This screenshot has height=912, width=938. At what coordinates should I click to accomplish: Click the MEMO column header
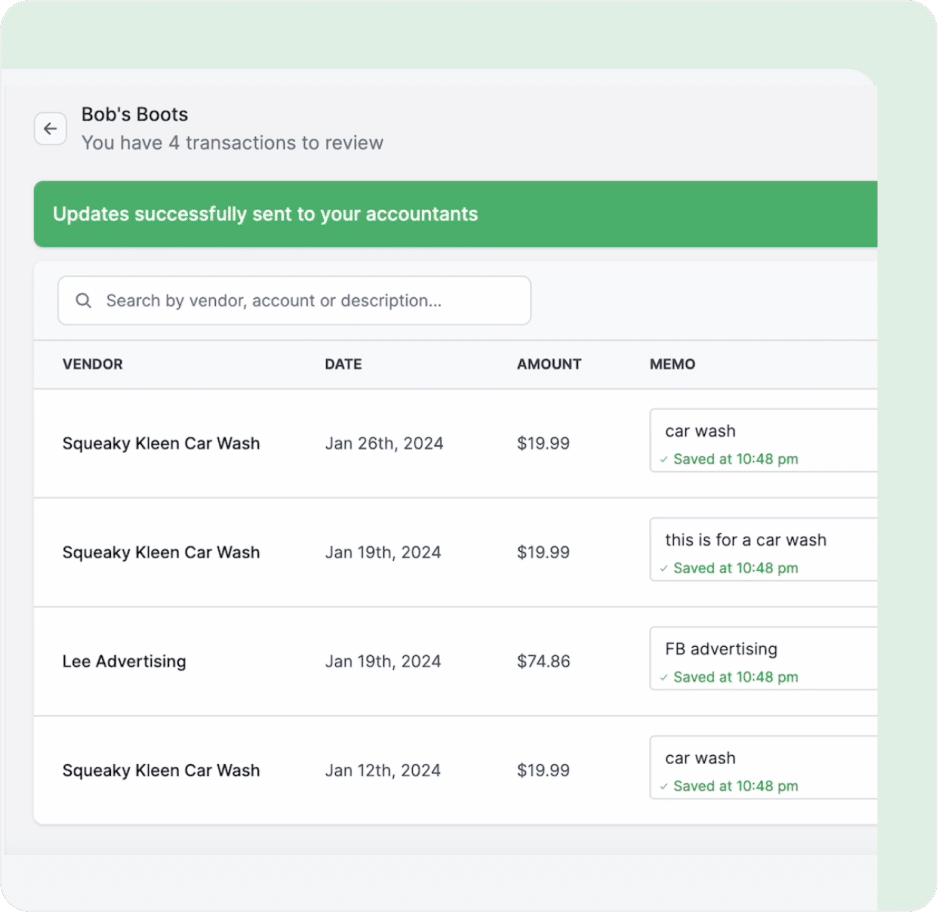(x=672, y=364)
